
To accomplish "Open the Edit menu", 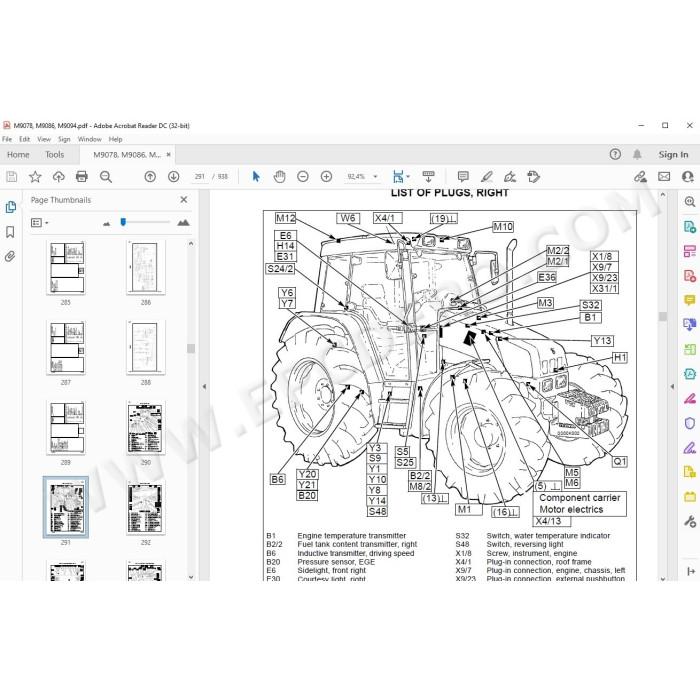I will pyautogui.click(x=25, y=139).
